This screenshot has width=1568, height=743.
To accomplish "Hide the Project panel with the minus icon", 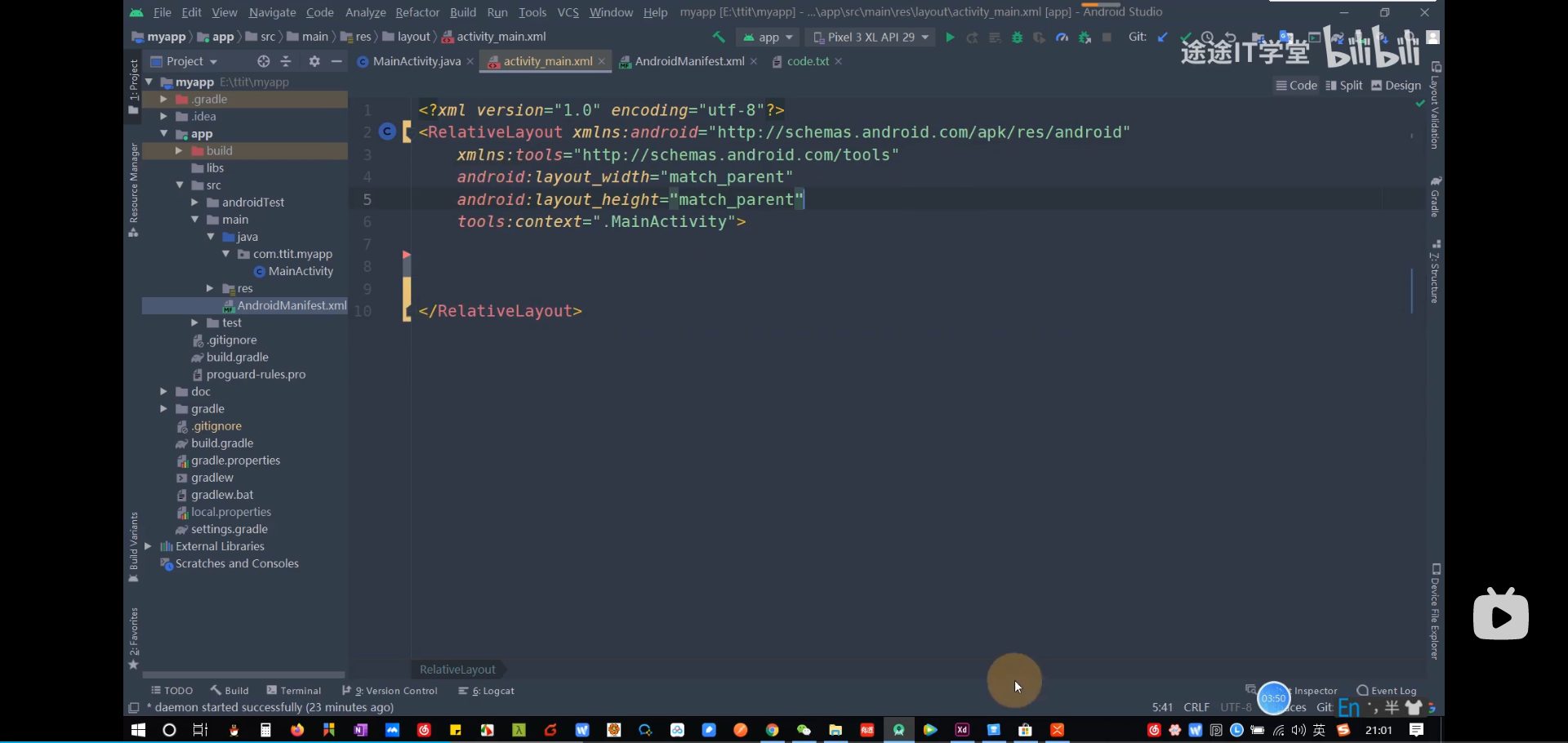I will [x=336, y=61].
